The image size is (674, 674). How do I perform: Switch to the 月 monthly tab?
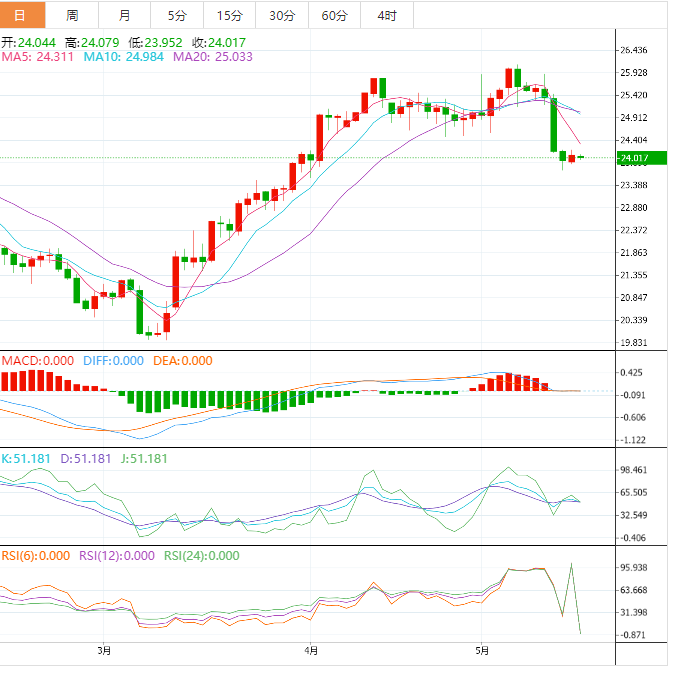point(125,15)
